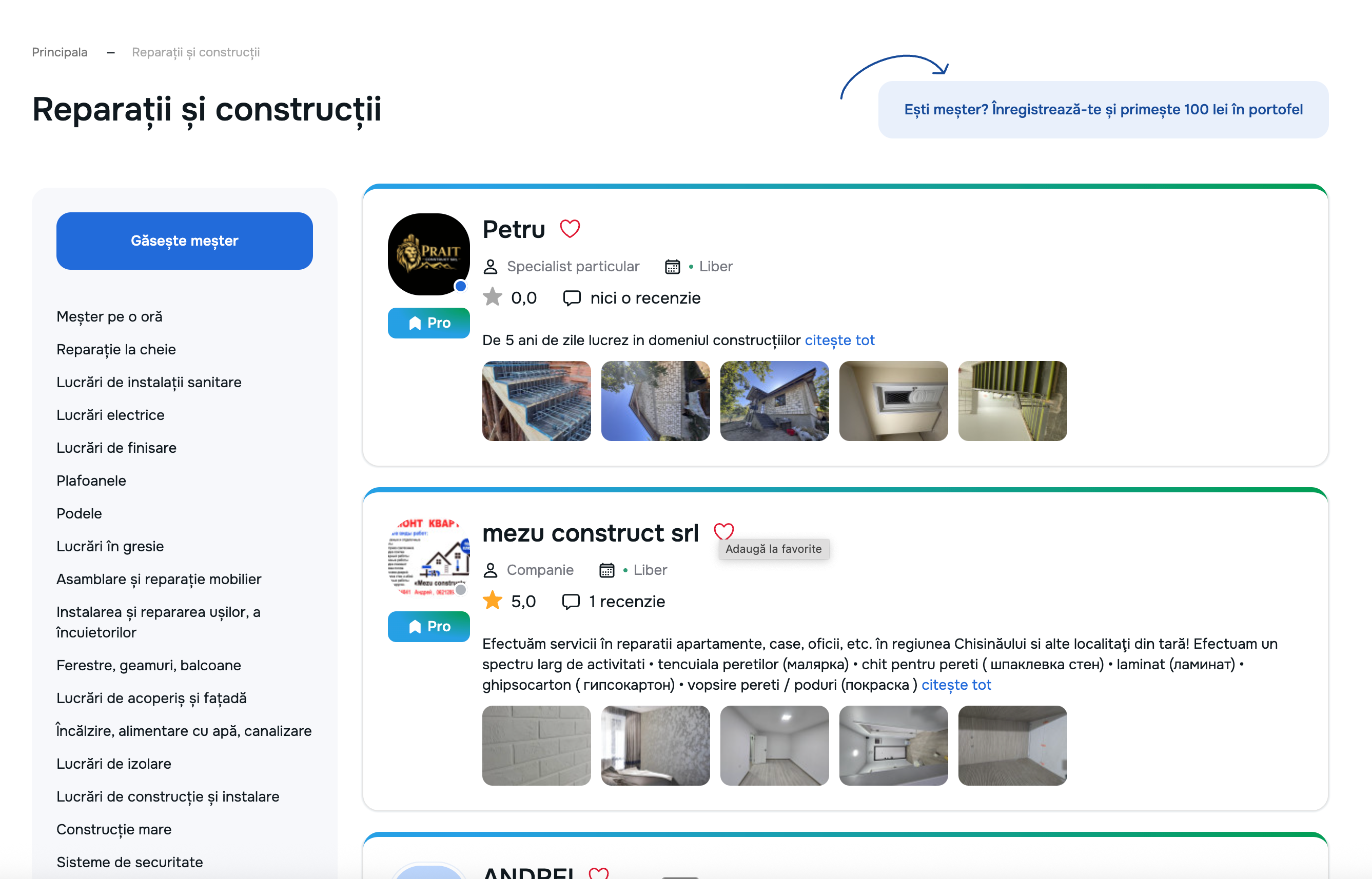This screenshot has width=1372, height=879.
Task: Add Petru to favorites with heart icon
Action: [569, 229]
